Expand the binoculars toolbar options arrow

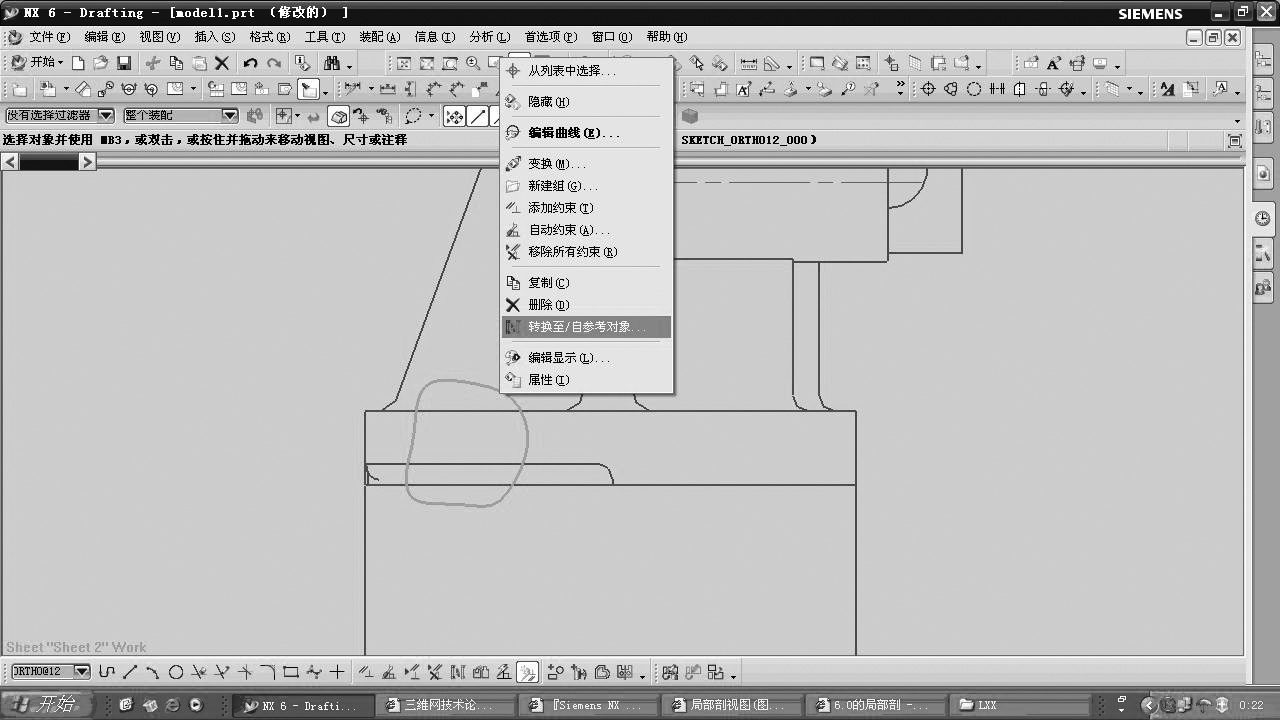point(349,66)
